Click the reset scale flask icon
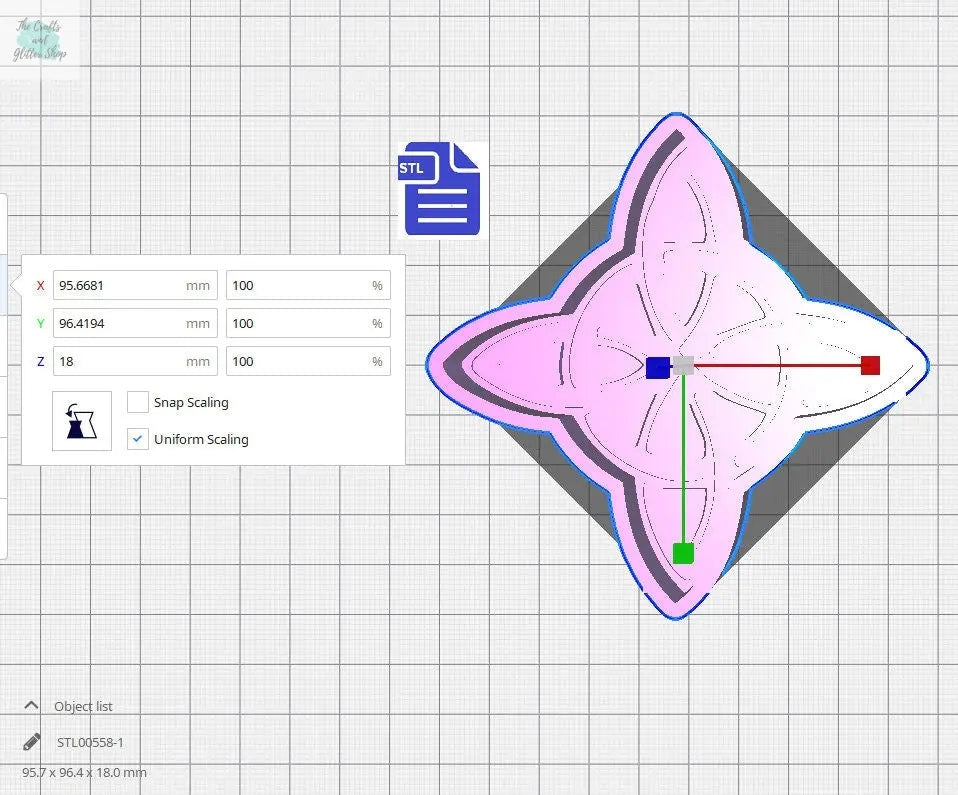 pyautogui.click(x=82, y=421)
